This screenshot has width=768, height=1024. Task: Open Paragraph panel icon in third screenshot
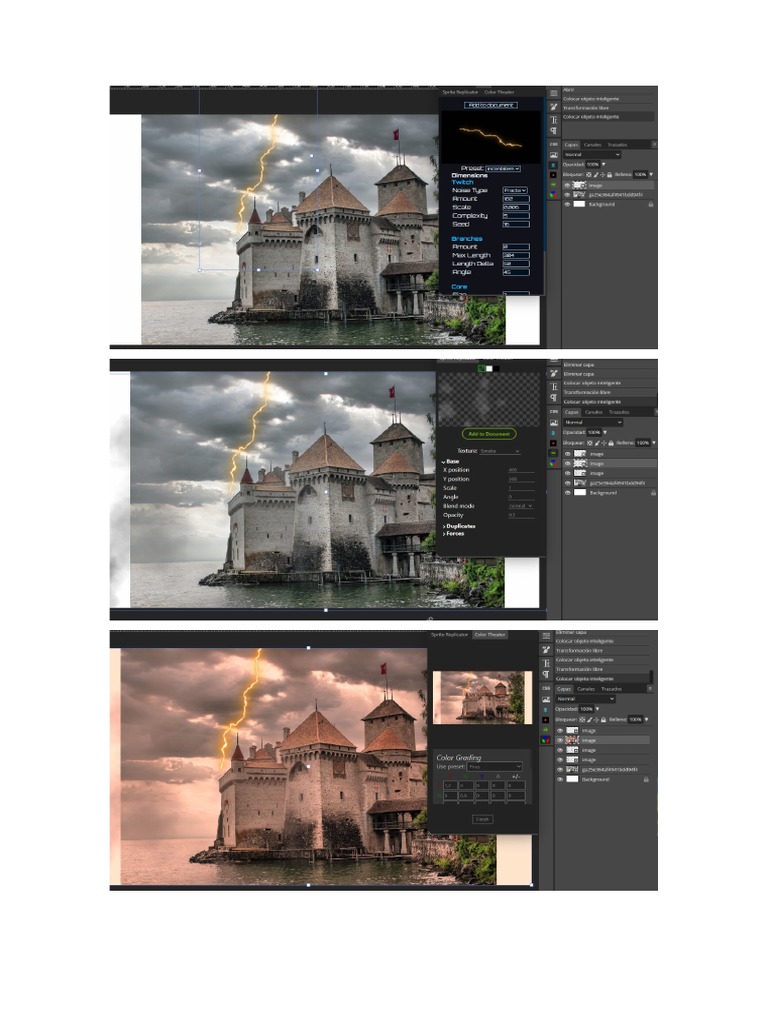(x=546, y=675)
